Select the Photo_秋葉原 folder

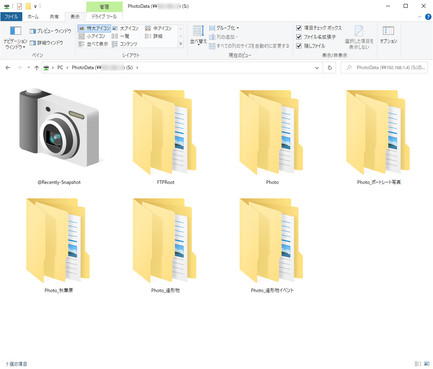59,245
